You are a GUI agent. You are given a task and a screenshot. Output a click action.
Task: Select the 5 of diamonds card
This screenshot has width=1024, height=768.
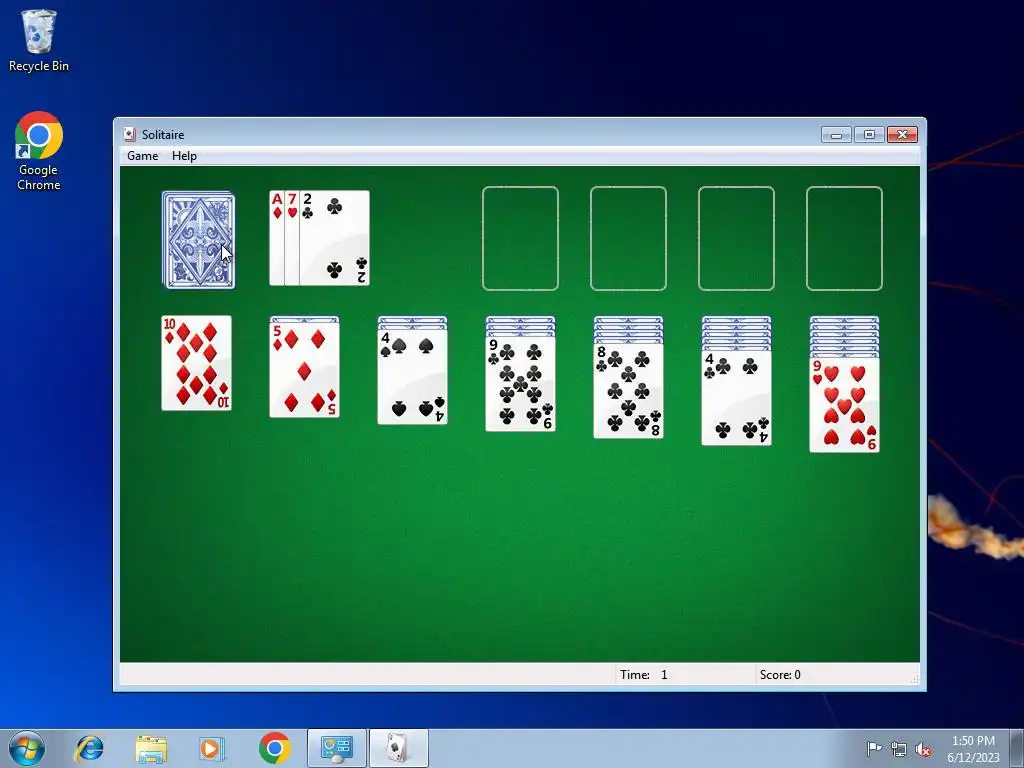[x=304, y=370]
